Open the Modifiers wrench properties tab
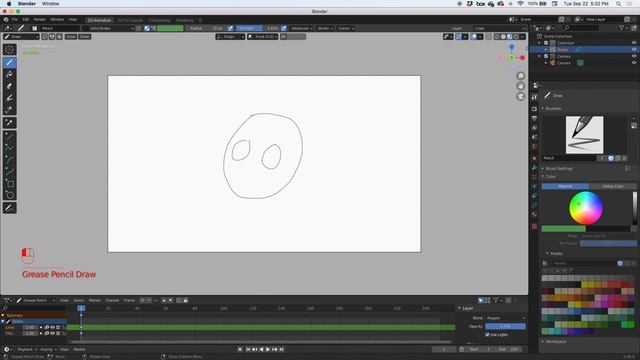Screen dimensions: 640x360 pyautogui.click(x=534, y=168)
